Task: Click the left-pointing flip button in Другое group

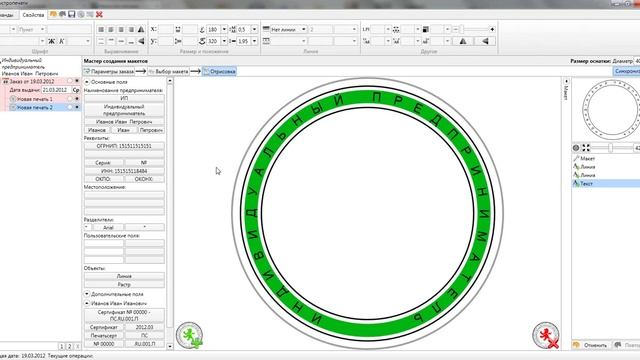Action: (485, 41)
